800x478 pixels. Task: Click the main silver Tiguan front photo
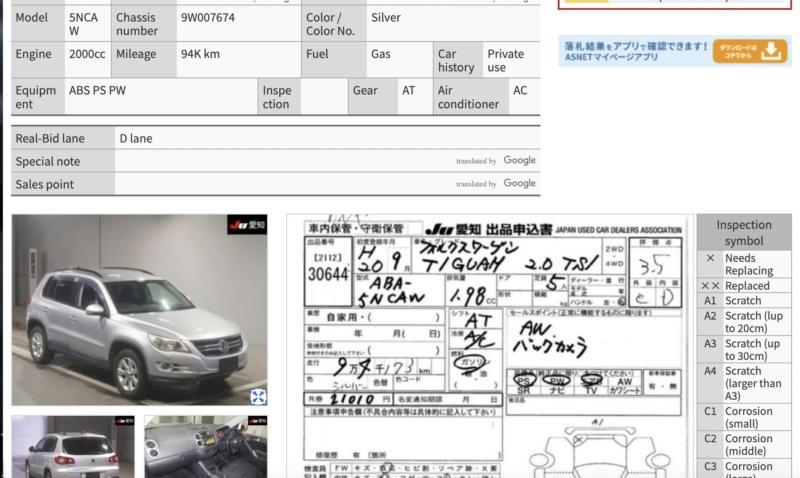pyautogui.click(x=138, y=310)
